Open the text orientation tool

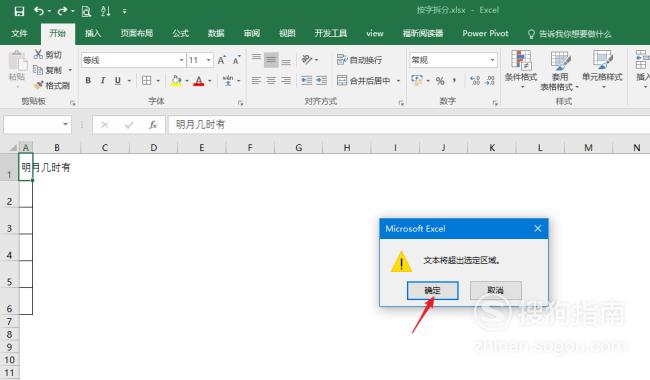point(307,60)
